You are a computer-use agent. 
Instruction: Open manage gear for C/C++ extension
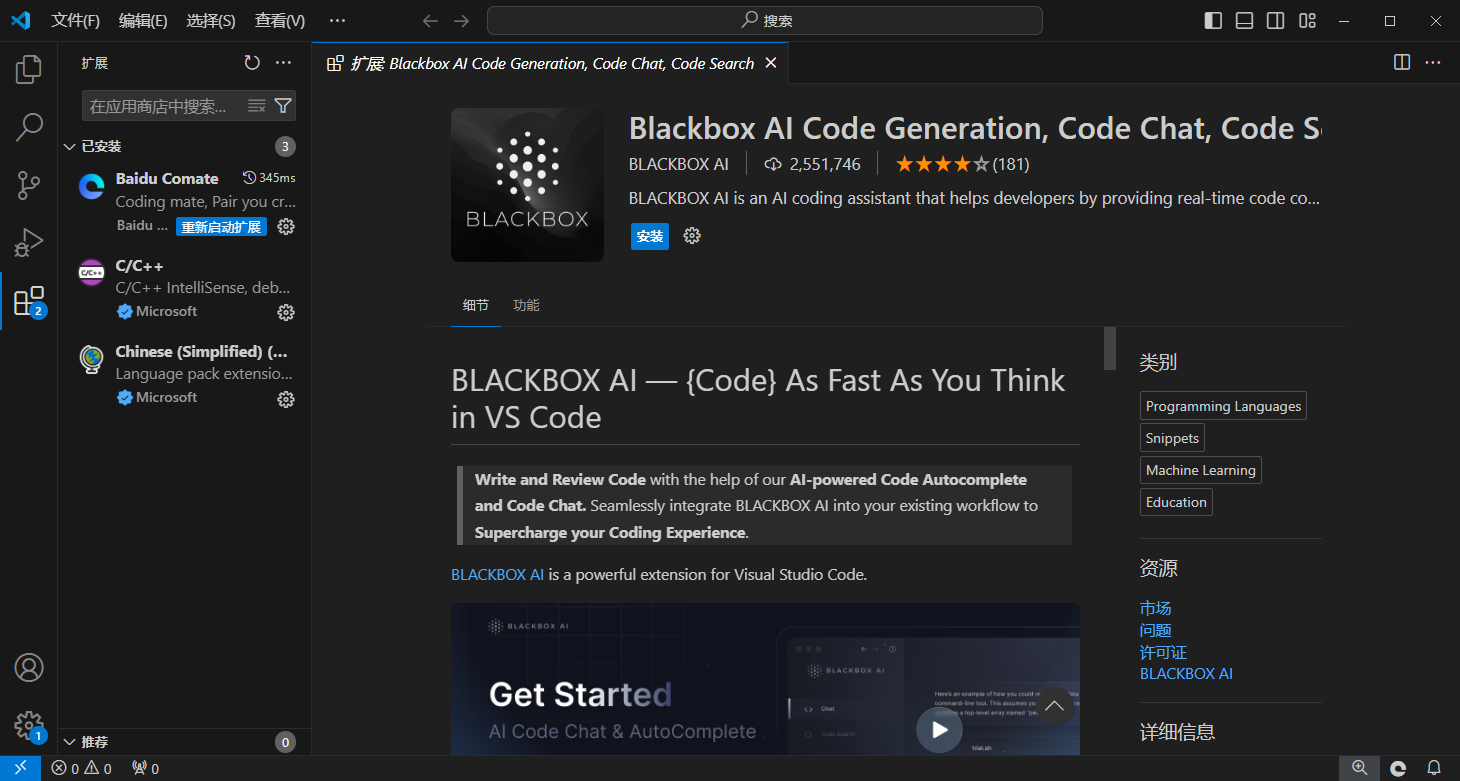coord(286,312)
